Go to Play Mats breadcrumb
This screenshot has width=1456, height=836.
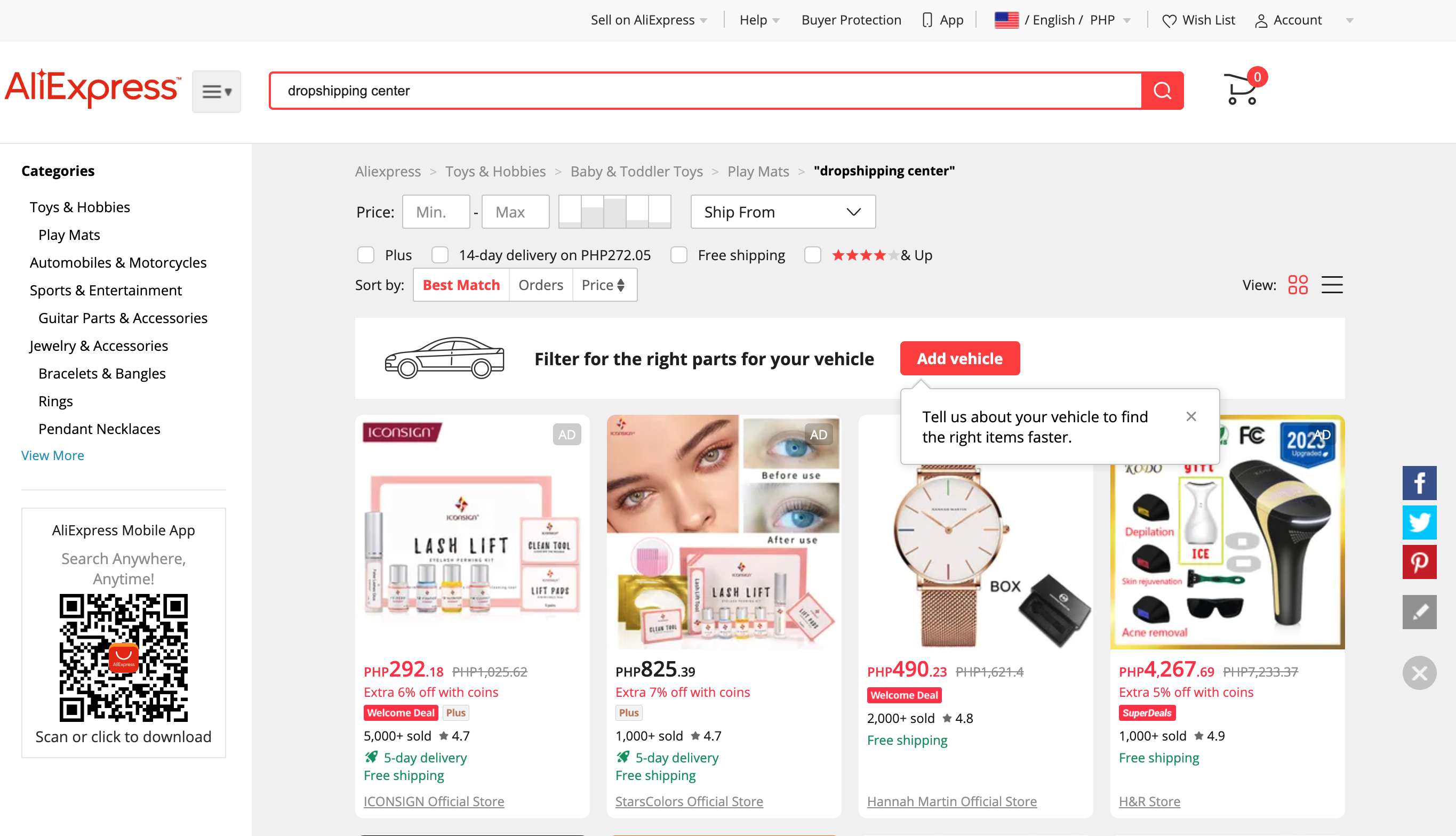point(758,171)
